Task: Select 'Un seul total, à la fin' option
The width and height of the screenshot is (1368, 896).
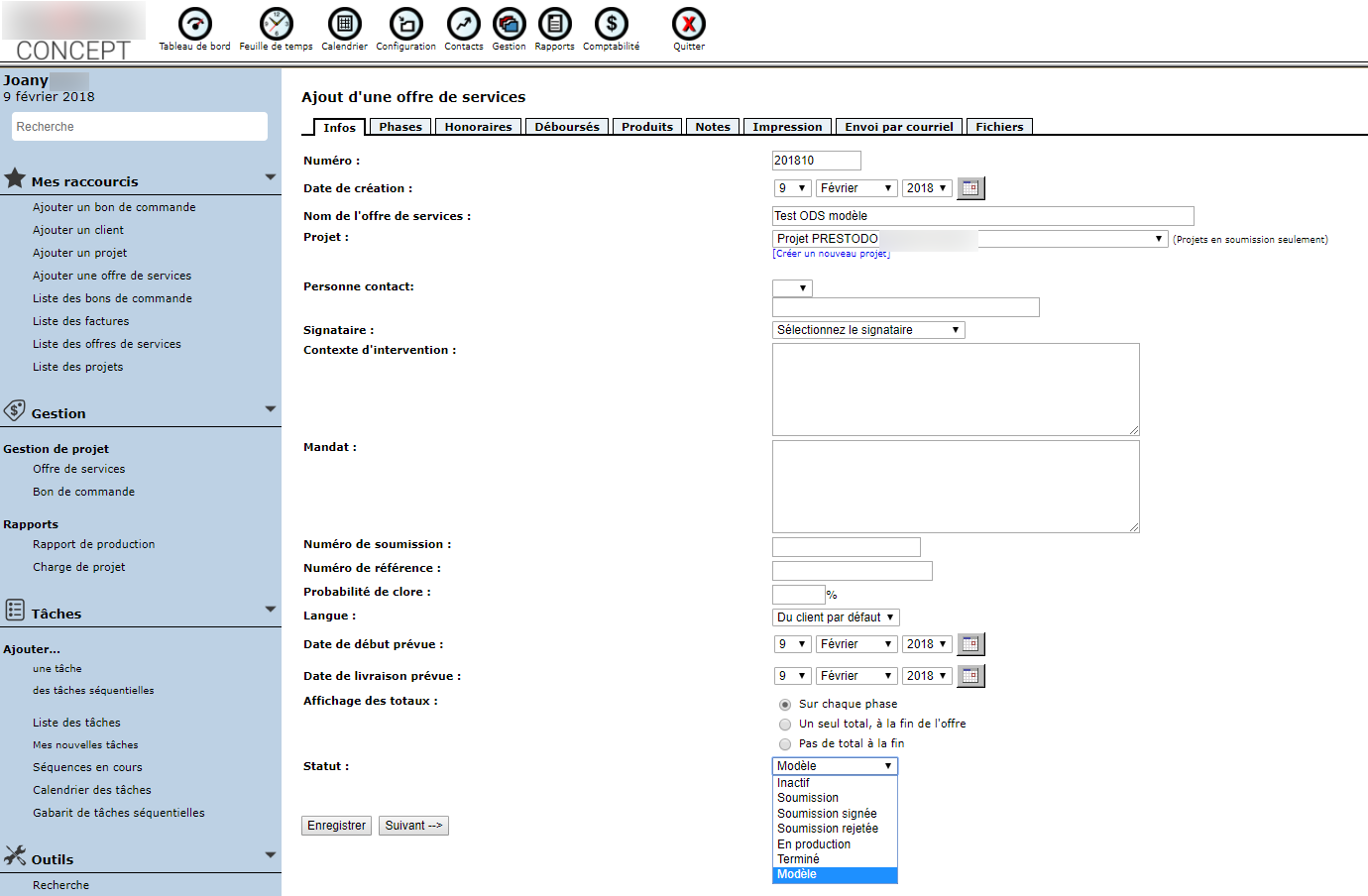Action: click(x=785, y=725)
